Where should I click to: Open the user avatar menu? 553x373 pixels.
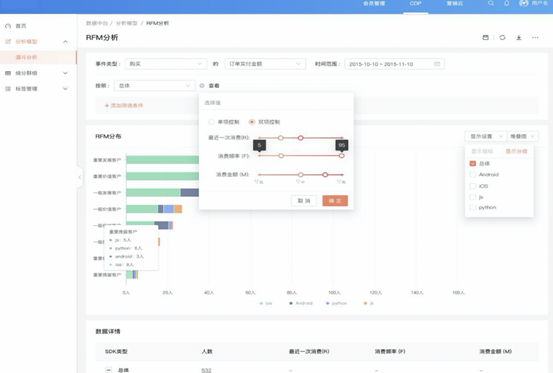524,3
